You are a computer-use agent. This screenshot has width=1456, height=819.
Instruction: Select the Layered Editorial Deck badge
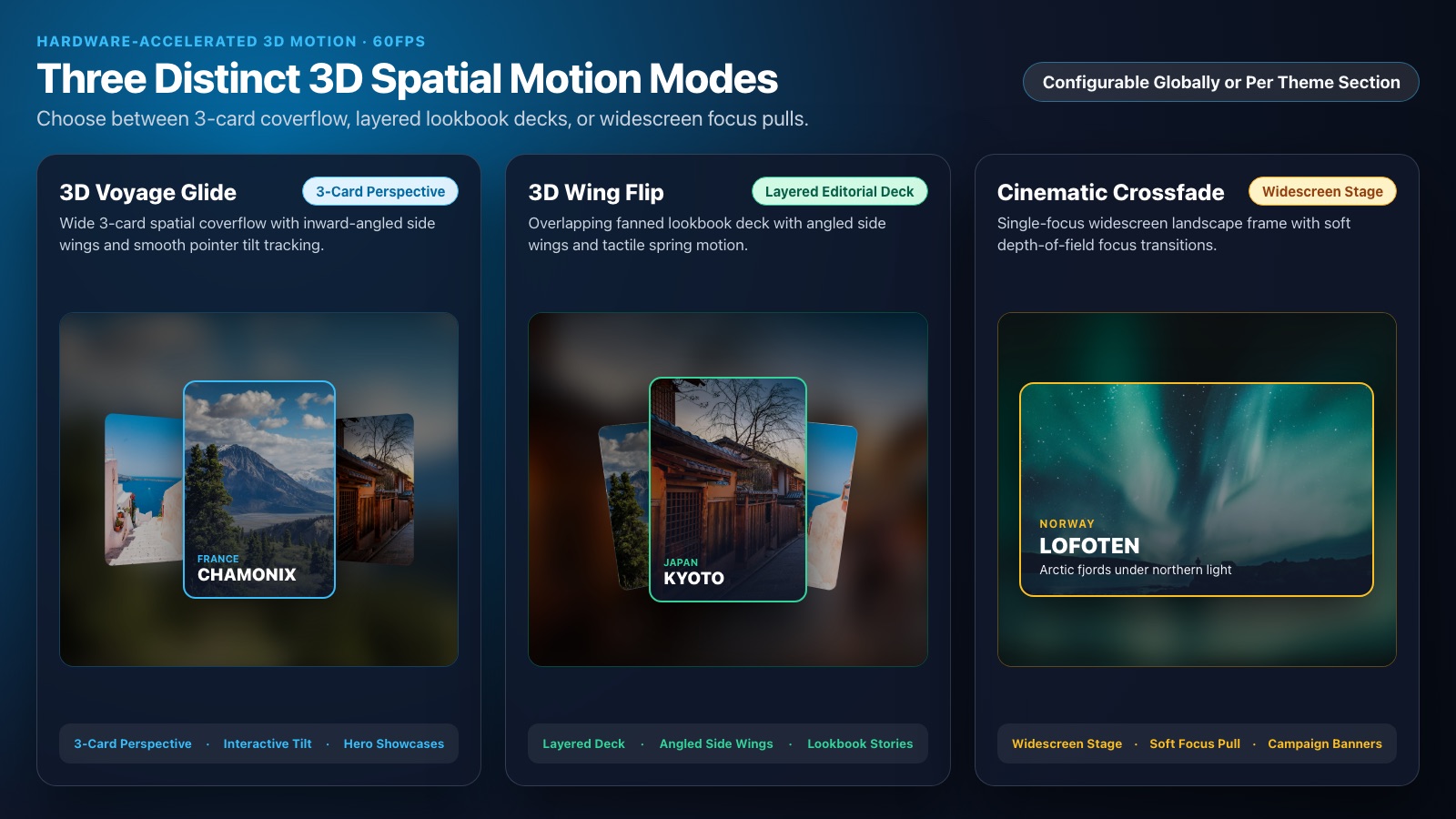839,191
